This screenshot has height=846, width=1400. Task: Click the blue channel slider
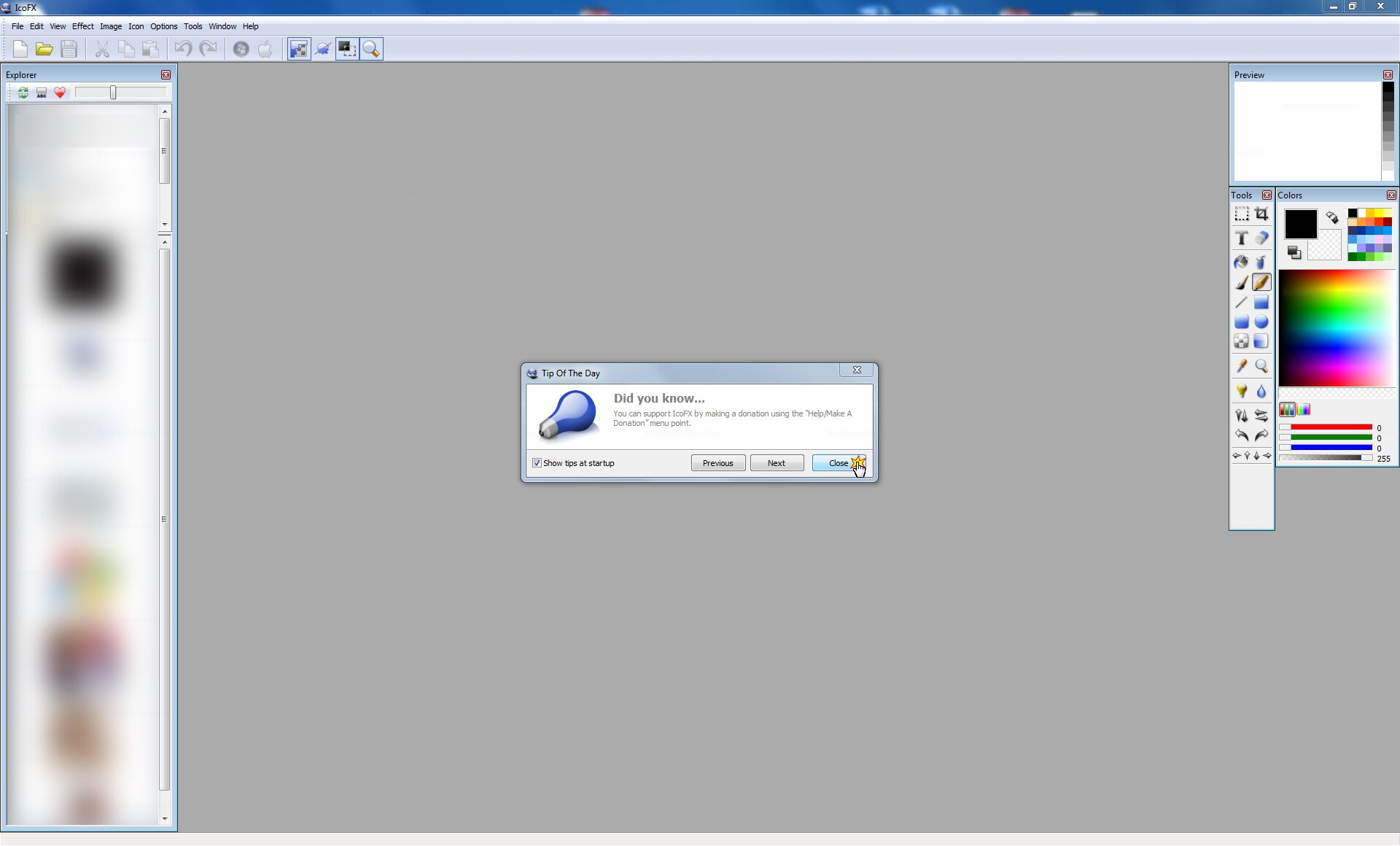[1326, 448]
